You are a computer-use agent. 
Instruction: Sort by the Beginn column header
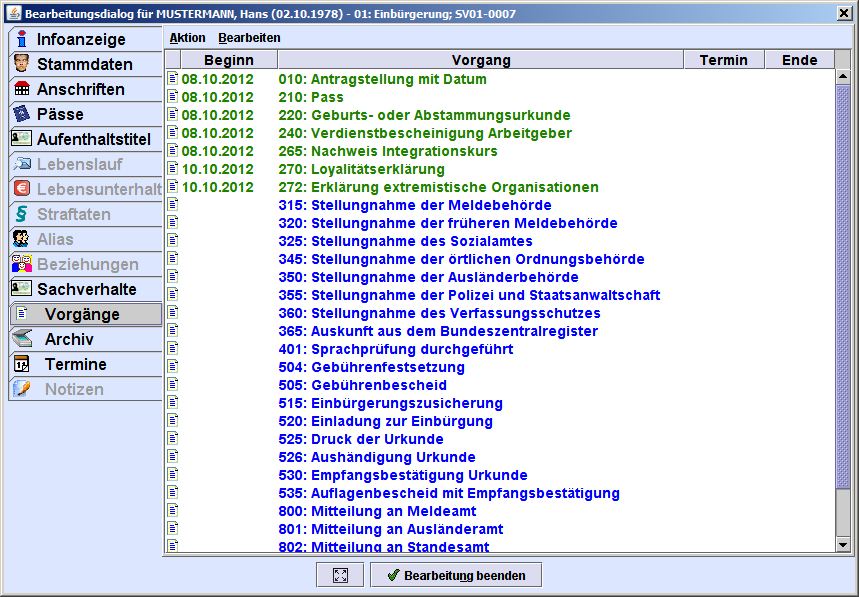coord(229,60)
